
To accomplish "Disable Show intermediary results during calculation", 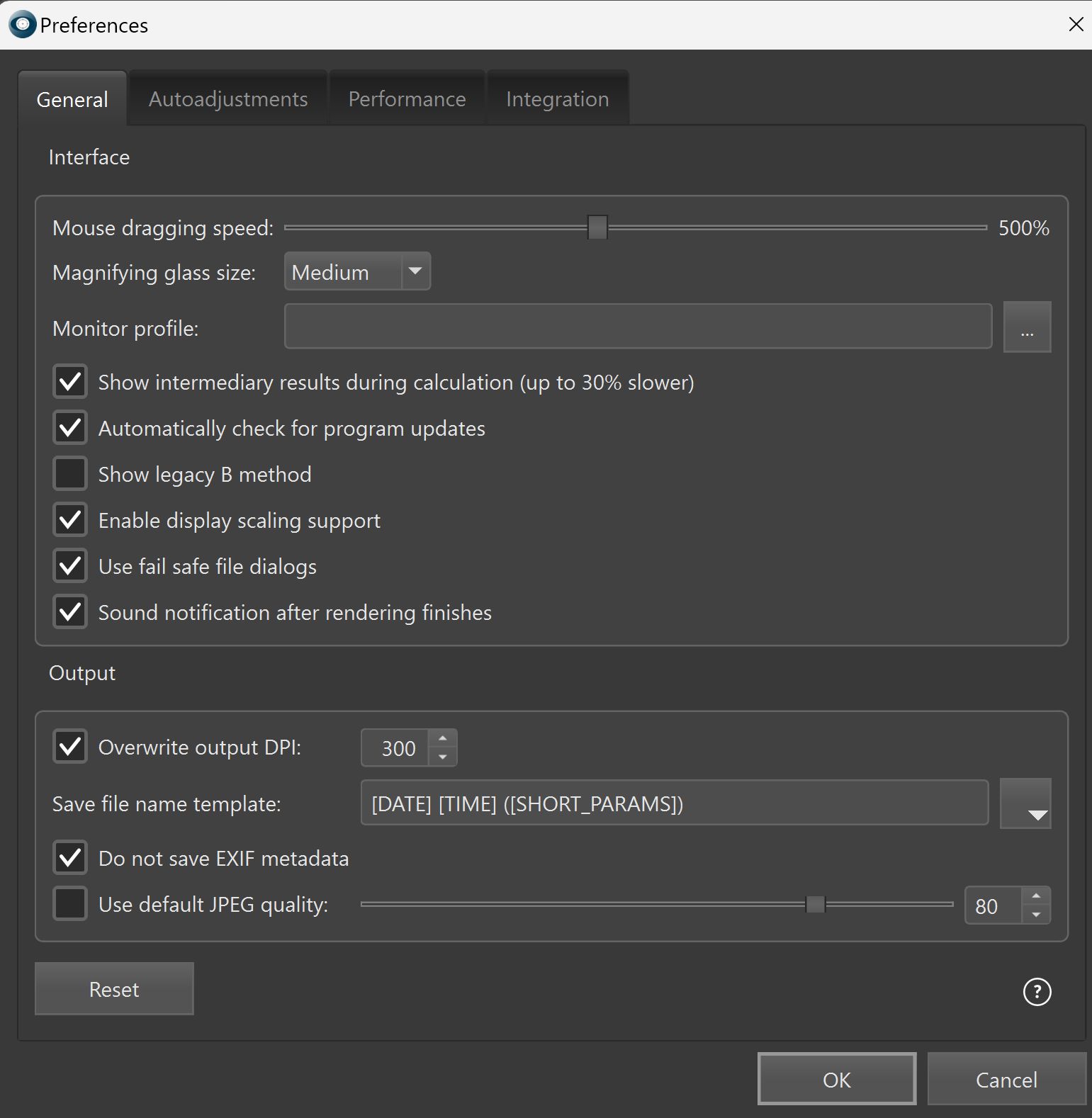I will point(70,382).
